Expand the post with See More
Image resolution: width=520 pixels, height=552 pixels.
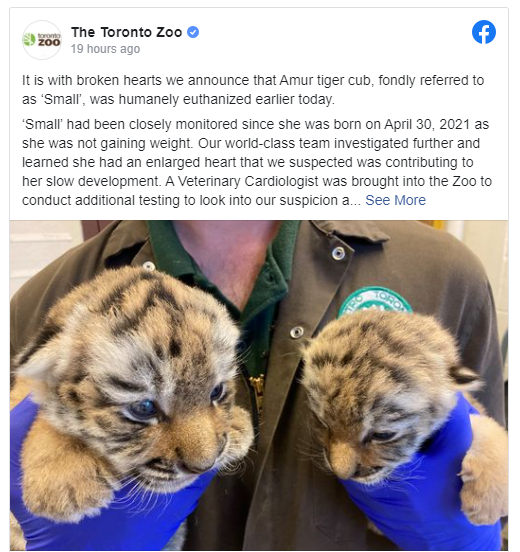[x=395, y=200]
